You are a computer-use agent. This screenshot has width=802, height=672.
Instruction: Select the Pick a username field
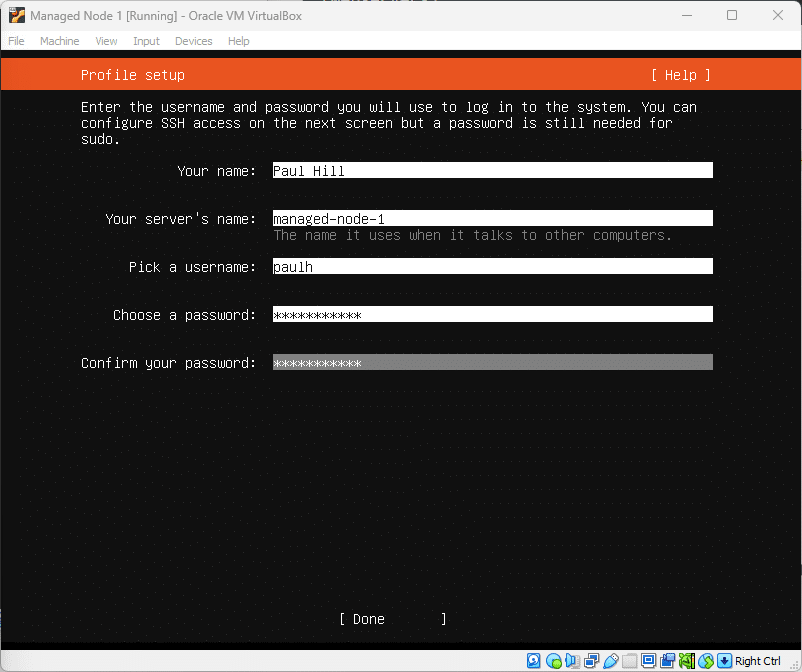[492, 267]
